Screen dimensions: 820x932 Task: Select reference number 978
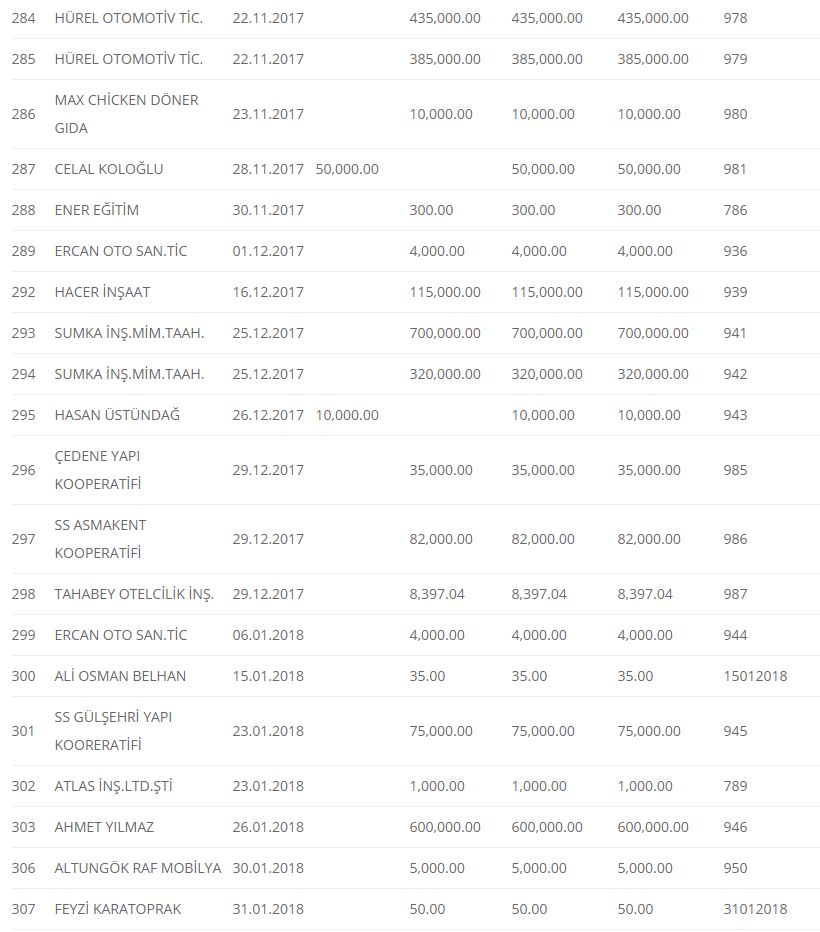click(x=735, y=18)
